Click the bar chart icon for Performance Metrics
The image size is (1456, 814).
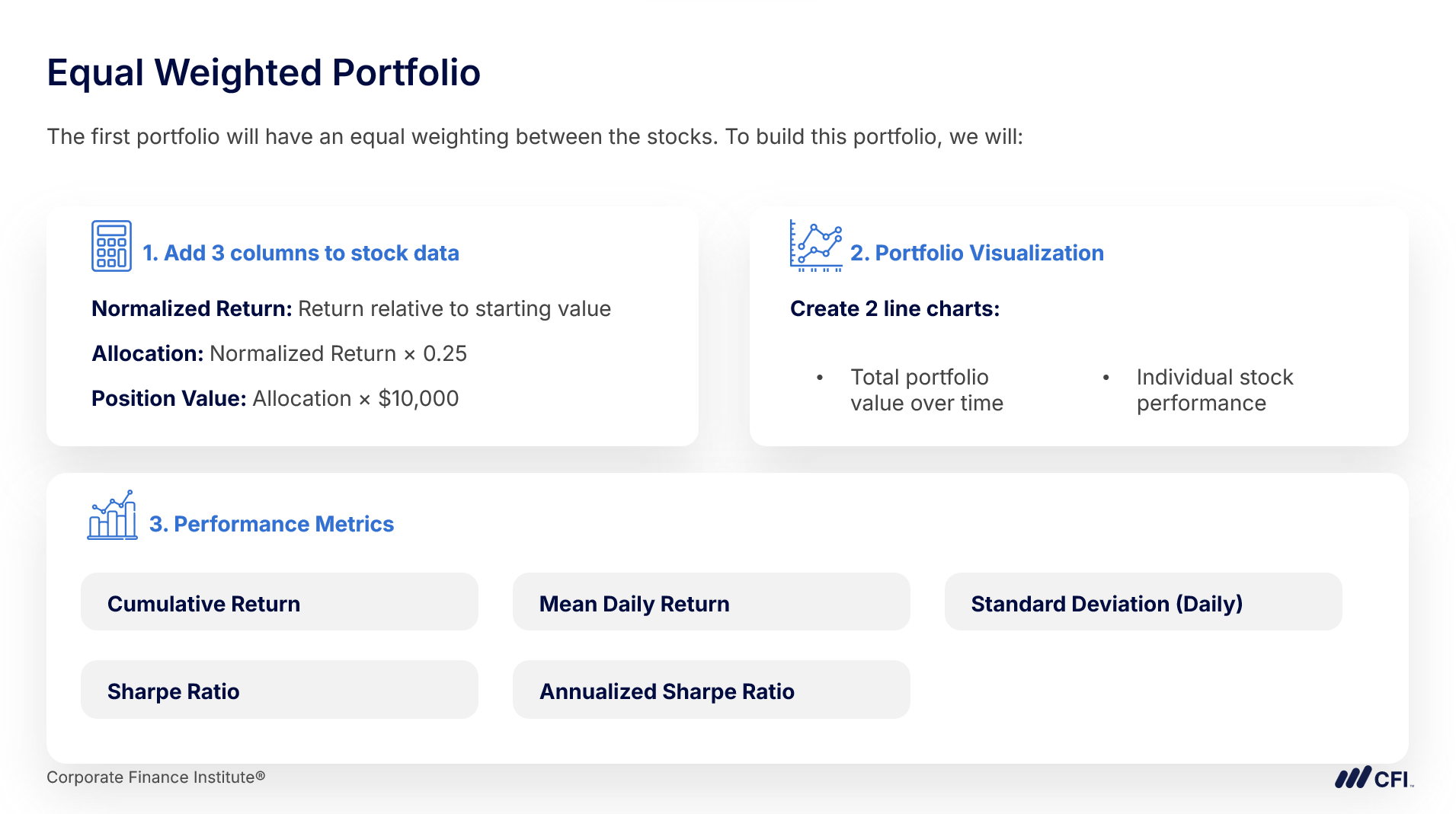tap(112, 516)
